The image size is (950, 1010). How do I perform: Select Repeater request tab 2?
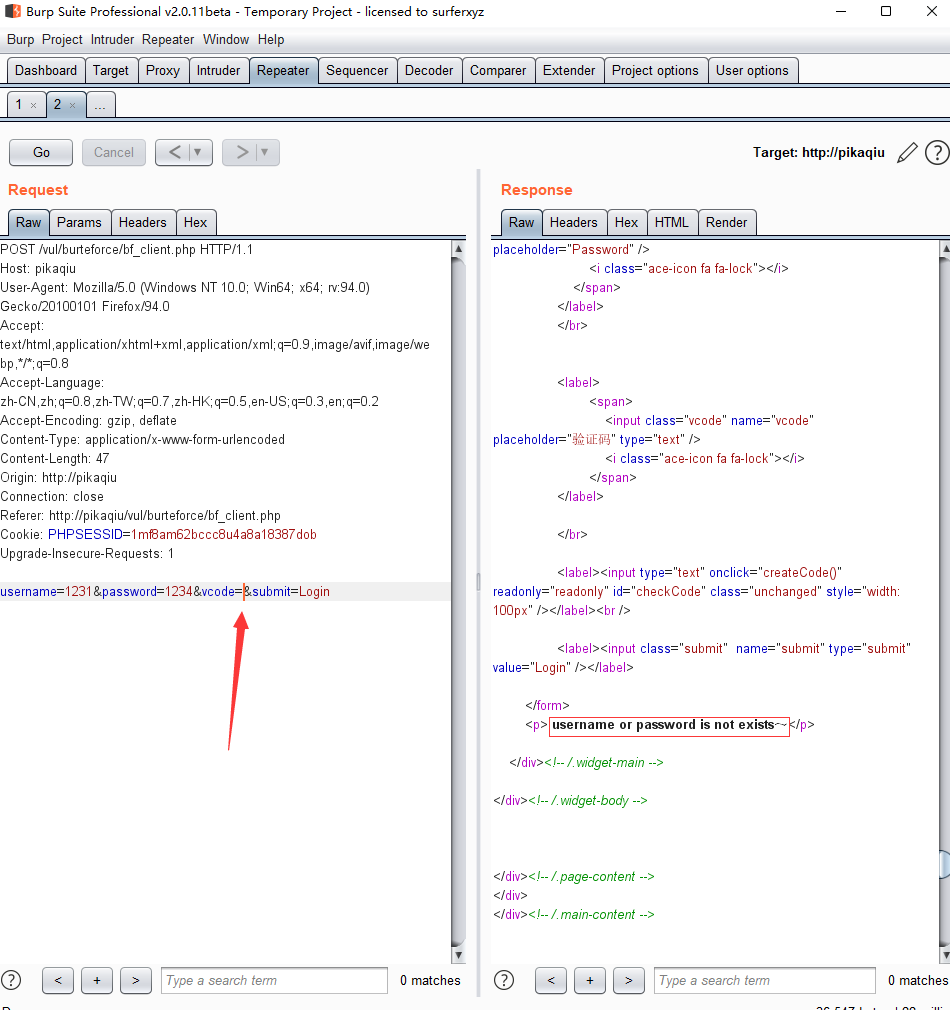click(x=57, y=104)
